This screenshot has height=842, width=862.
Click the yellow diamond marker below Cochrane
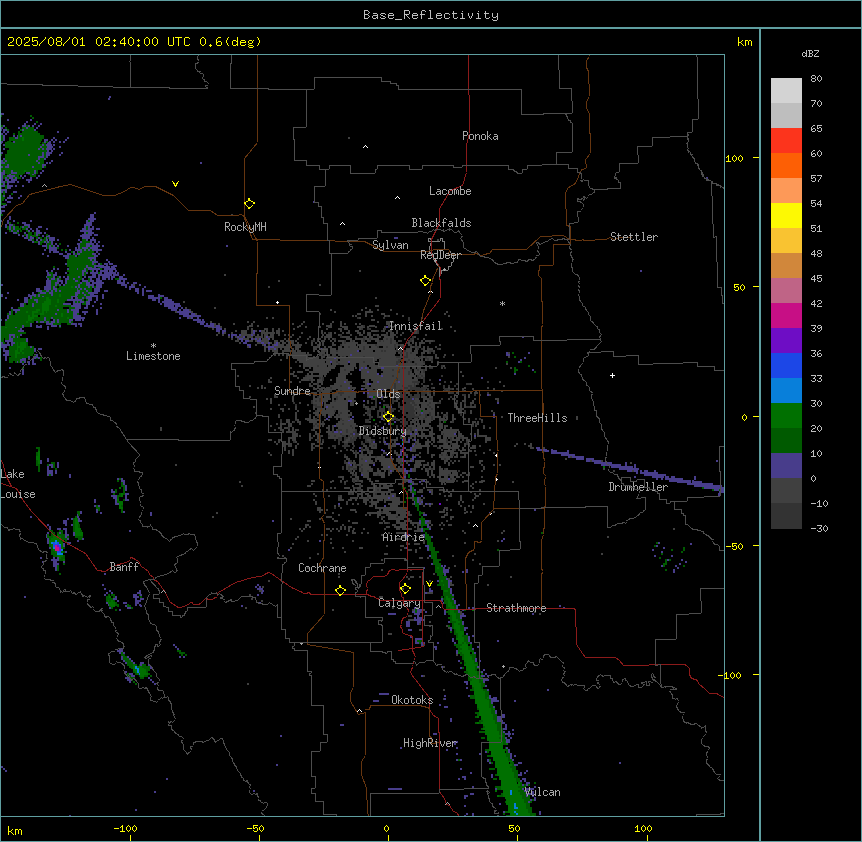tap(340, 590)
